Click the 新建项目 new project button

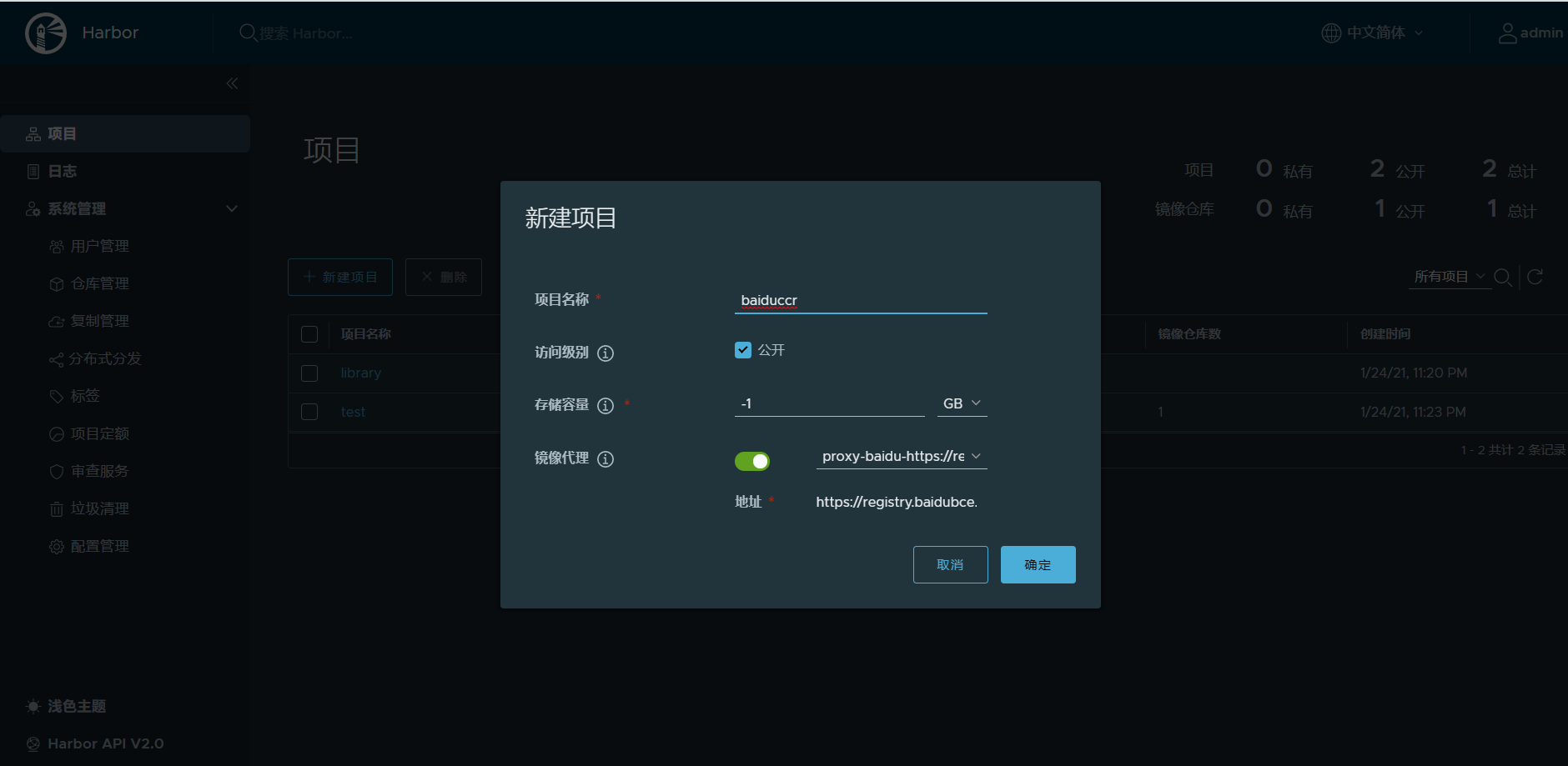pyautogui.click(x=340, y=277)
